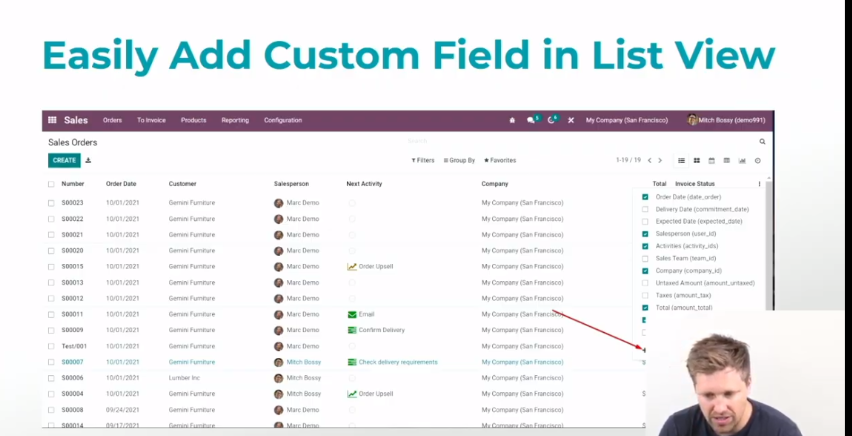Go to previous page arrow
852x436 pixels.
point(649,160)
